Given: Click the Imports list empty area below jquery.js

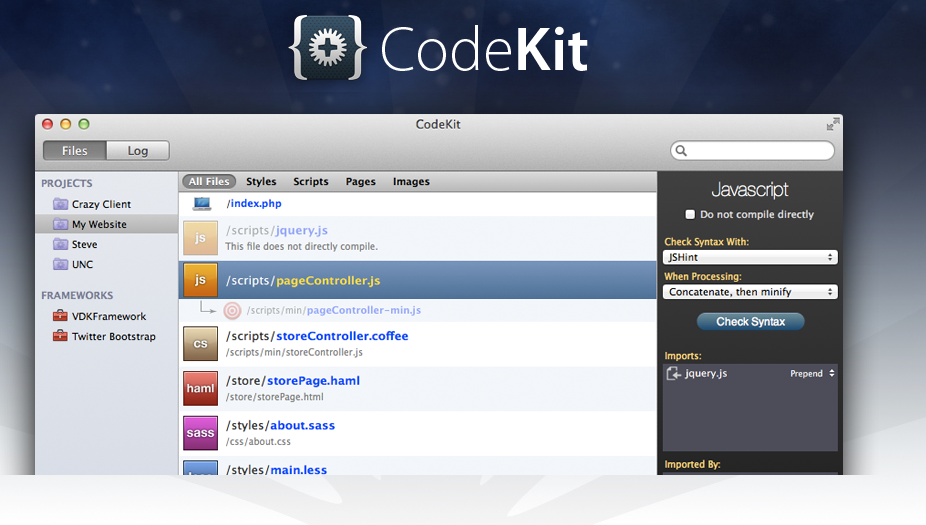Looking at the screenshot, I should point(750,416).
